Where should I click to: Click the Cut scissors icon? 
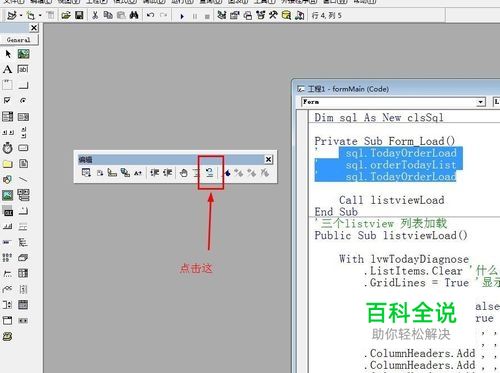[95, 15]
